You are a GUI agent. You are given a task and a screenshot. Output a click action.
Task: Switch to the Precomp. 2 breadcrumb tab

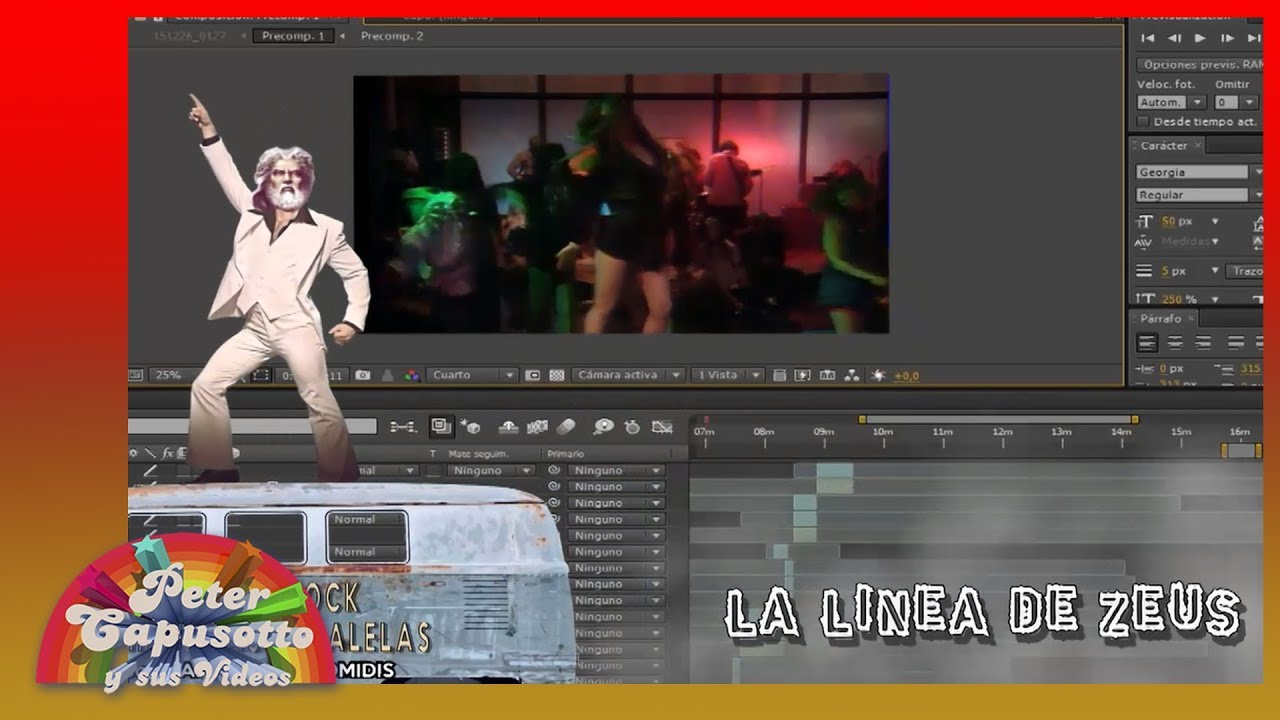click(x=392, y=36)
